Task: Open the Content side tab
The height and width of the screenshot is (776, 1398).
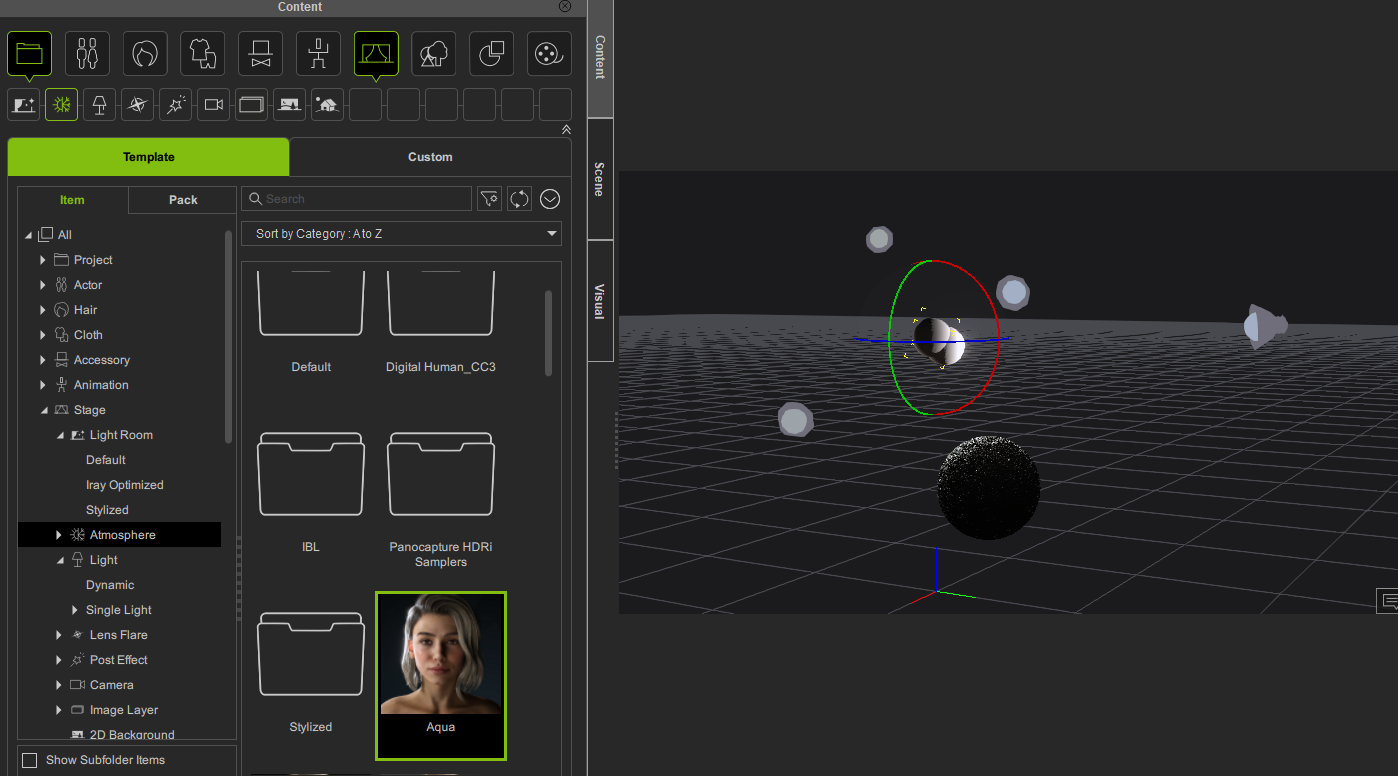Action: (x=600, y=58)
